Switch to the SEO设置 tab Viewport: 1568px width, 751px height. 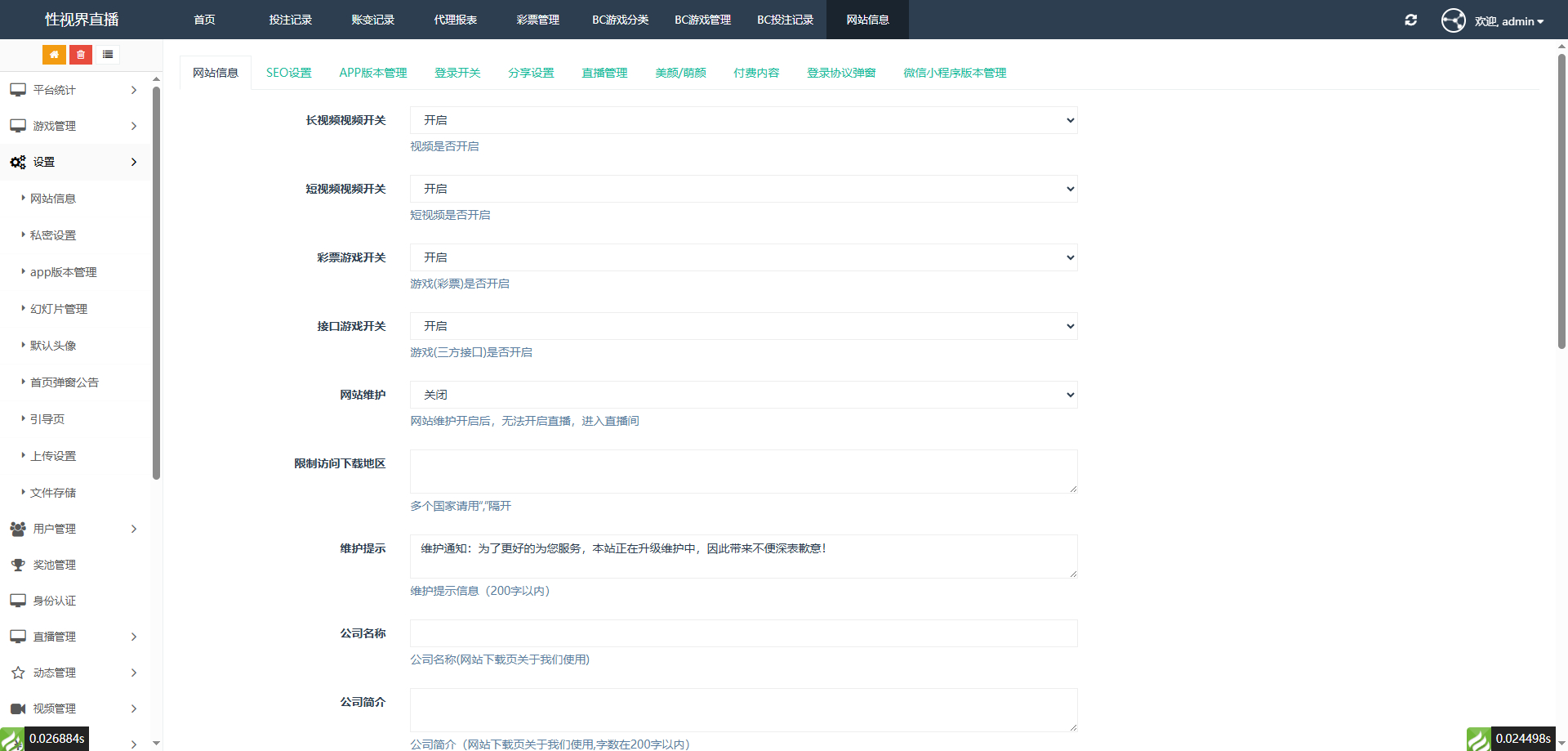288,73
